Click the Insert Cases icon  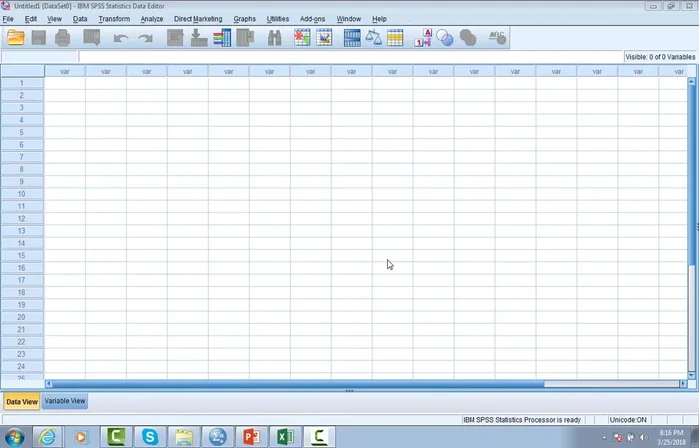click(302, 38)
